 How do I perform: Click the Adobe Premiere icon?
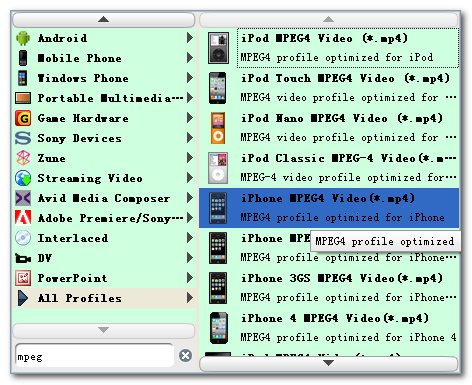click(23, 218)
